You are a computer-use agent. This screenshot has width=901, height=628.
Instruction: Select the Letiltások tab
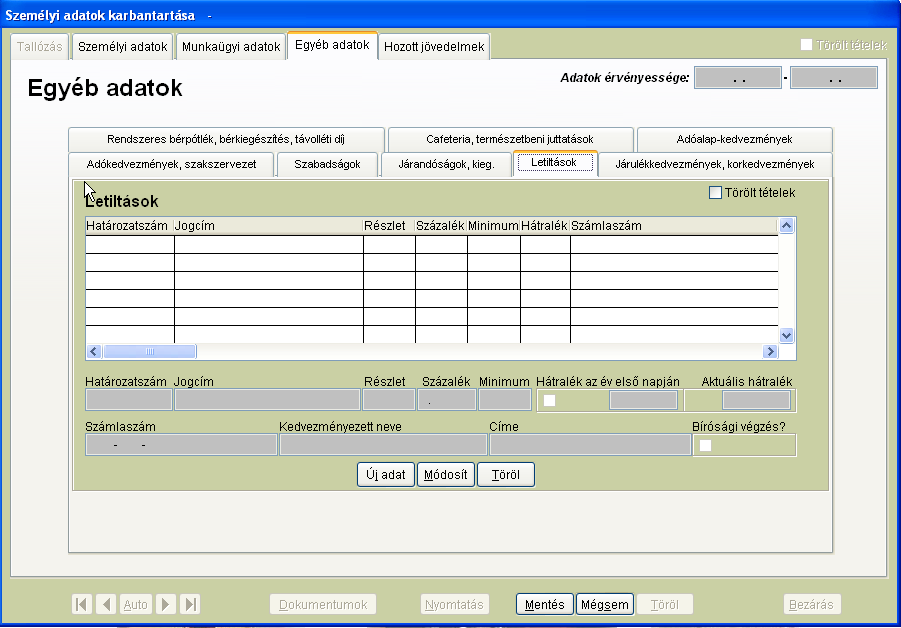pos(554,163)
